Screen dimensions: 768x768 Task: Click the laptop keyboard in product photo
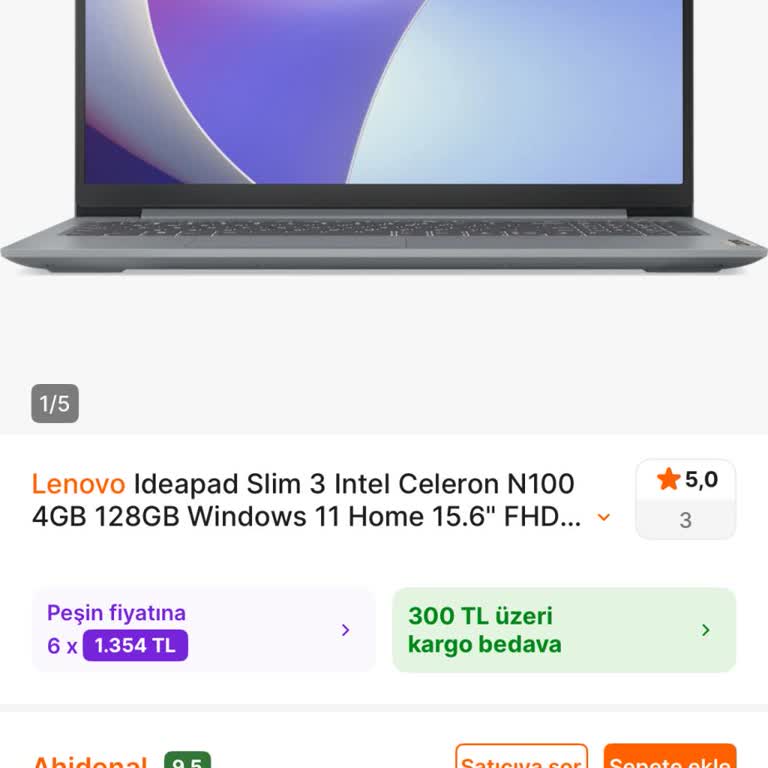point(384,228)
